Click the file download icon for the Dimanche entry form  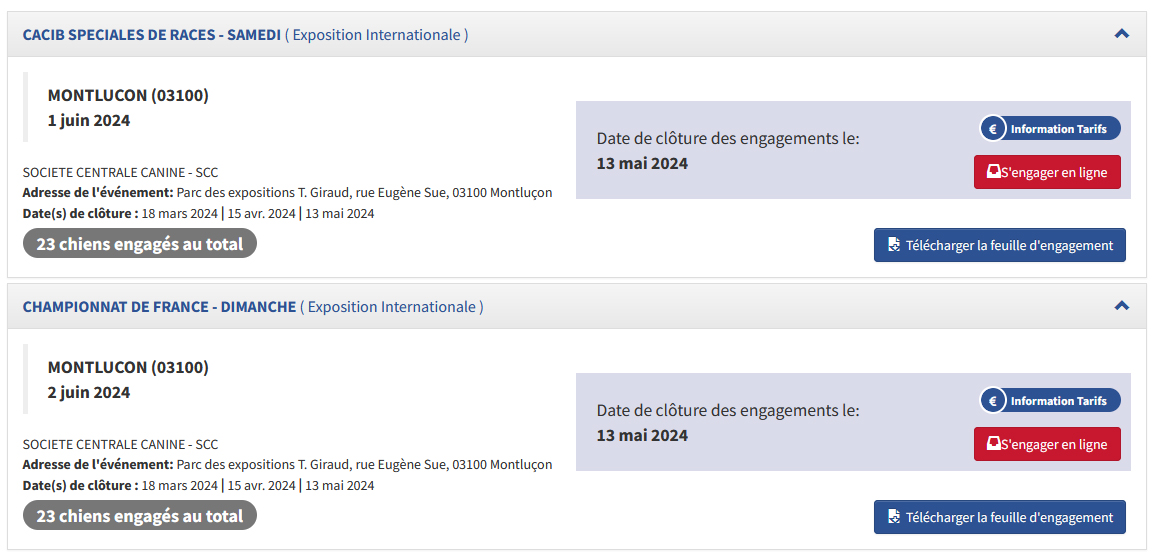[x=894, y=517]
